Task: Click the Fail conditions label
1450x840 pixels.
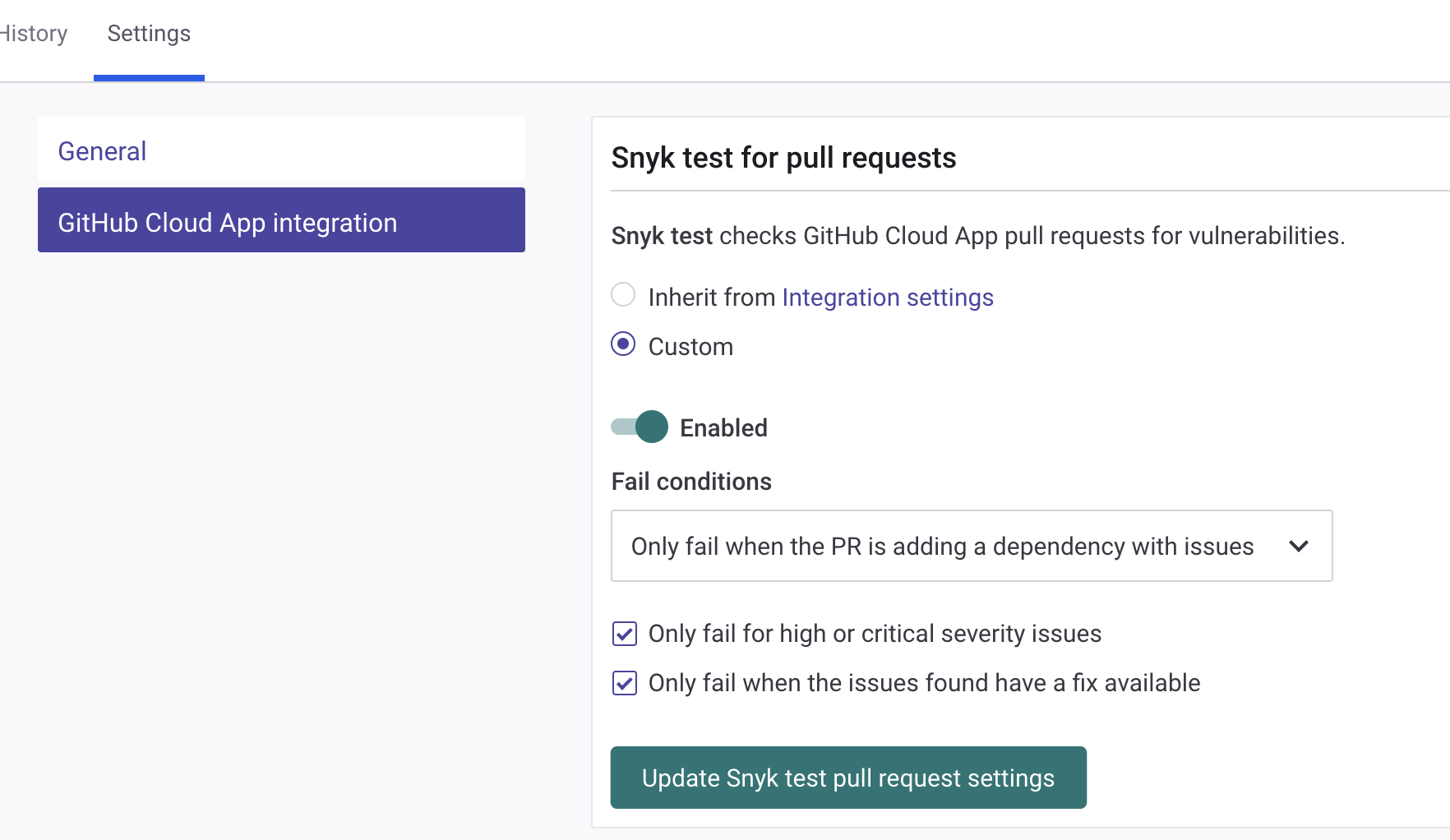Action: pyautogui.click(x=691, y=482)
